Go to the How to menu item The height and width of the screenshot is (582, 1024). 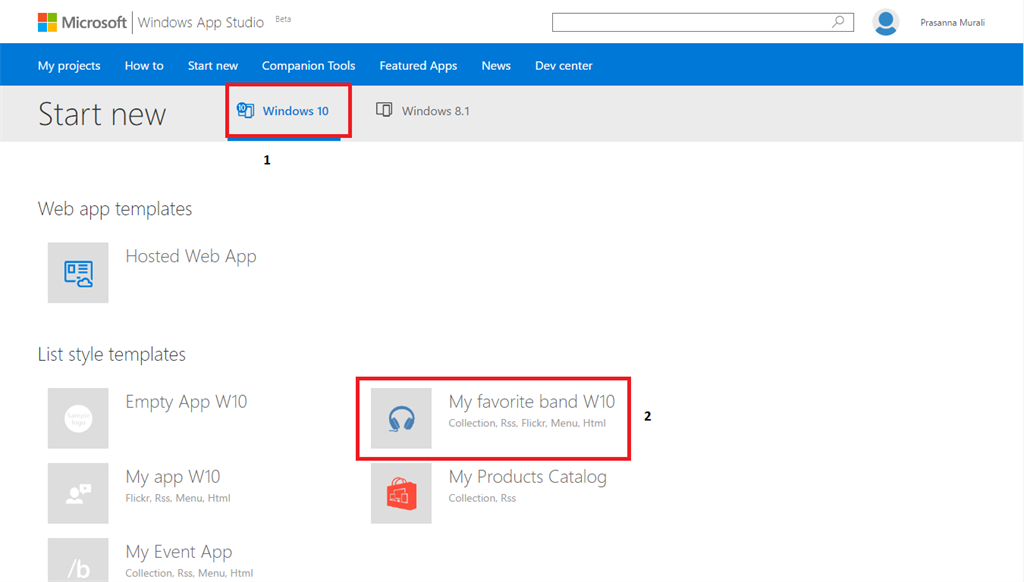coord(144,66)
